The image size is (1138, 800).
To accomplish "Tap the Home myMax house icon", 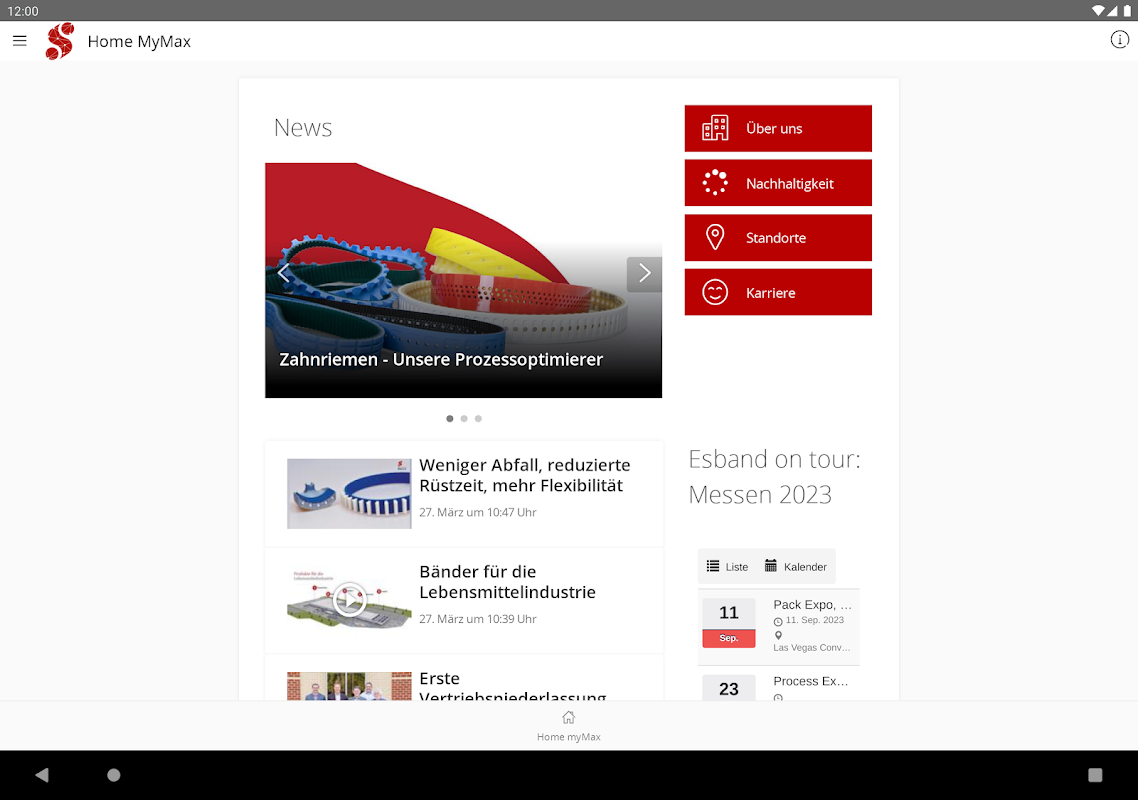I will click(x=568, y=717).
